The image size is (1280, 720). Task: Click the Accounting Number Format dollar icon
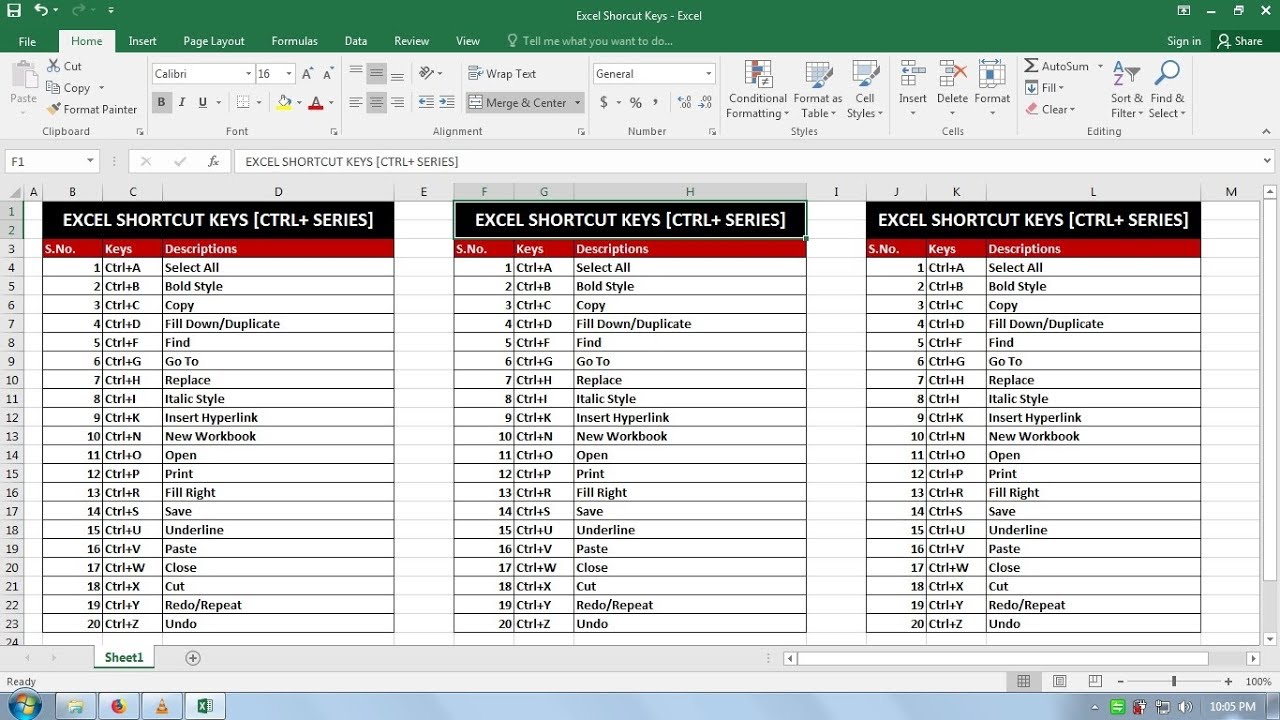pyautogui.click(x=604, y=102)
